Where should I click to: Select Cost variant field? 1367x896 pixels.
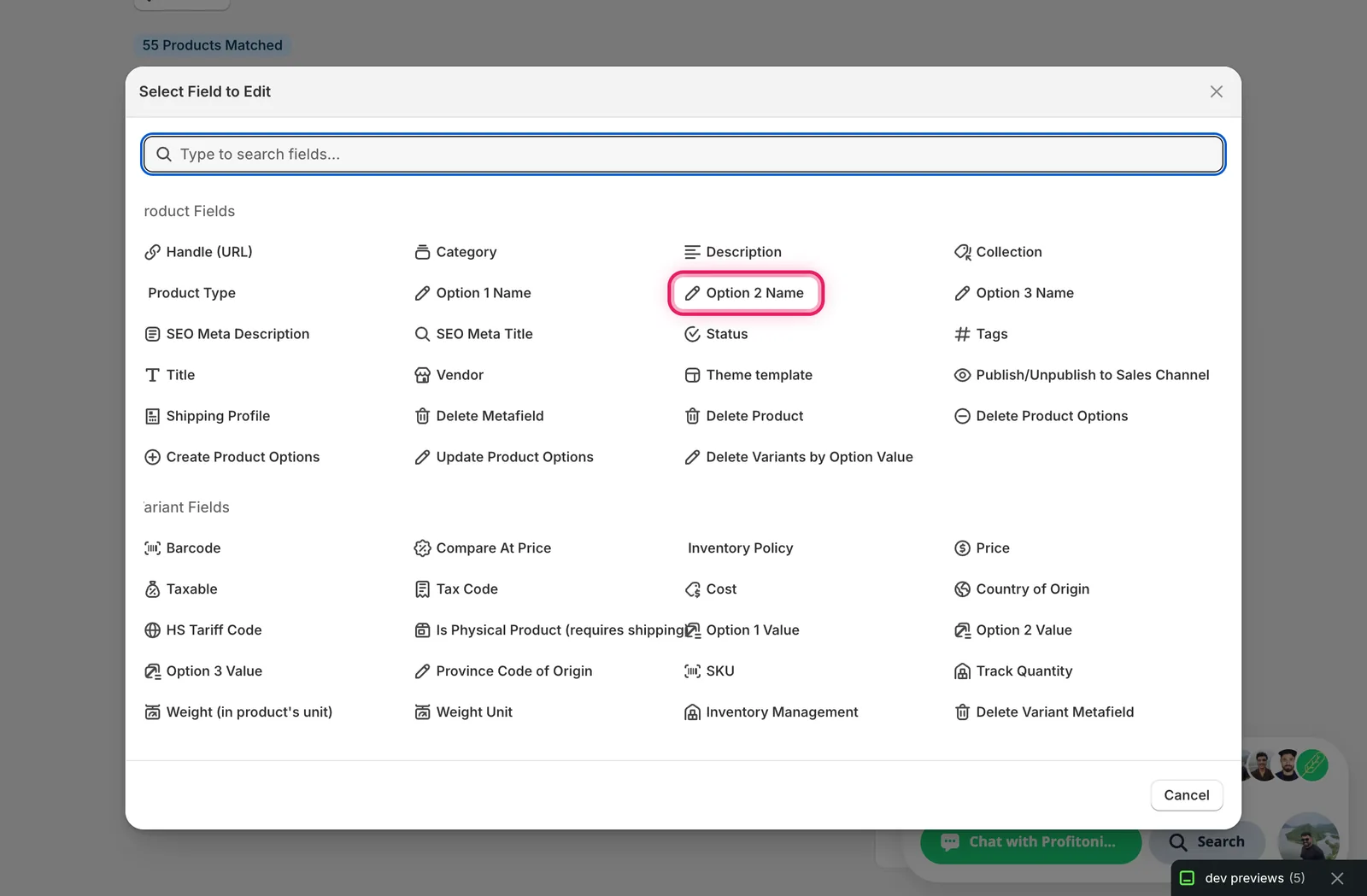point(711,589)
